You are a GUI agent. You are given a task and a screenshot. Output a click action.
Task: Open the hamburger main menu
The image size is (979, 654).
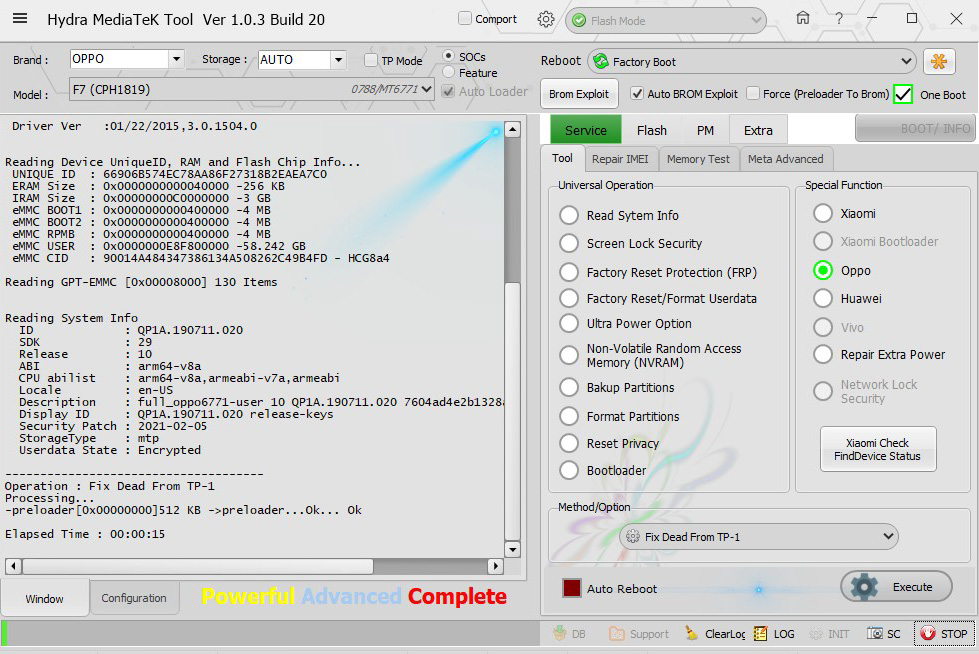pos(20,18)
